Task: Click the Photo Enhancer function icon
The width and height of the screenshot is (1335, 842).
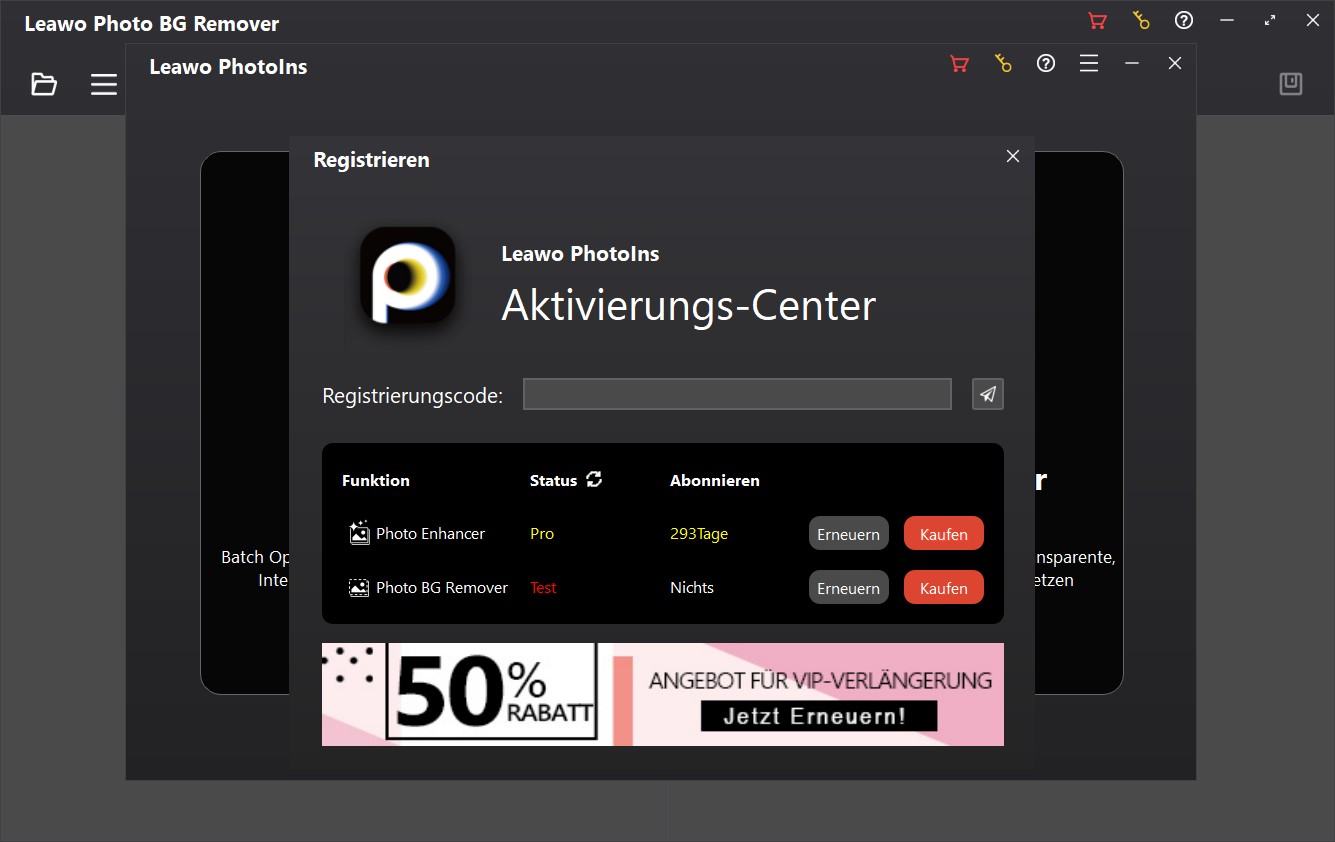Action: [x=359, y=533]
